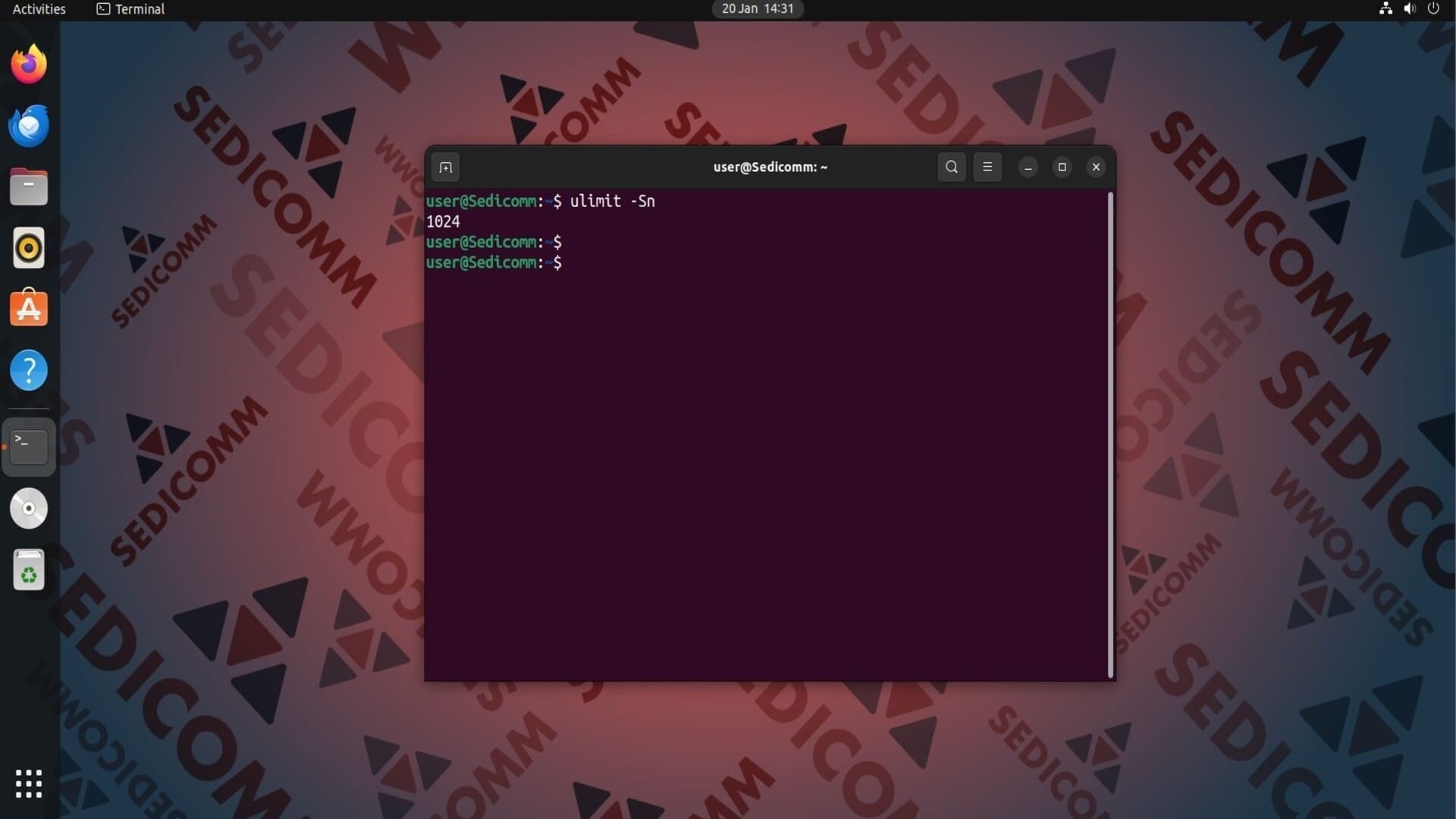
Task: Open the Activities overview
Action: (39, 9)
